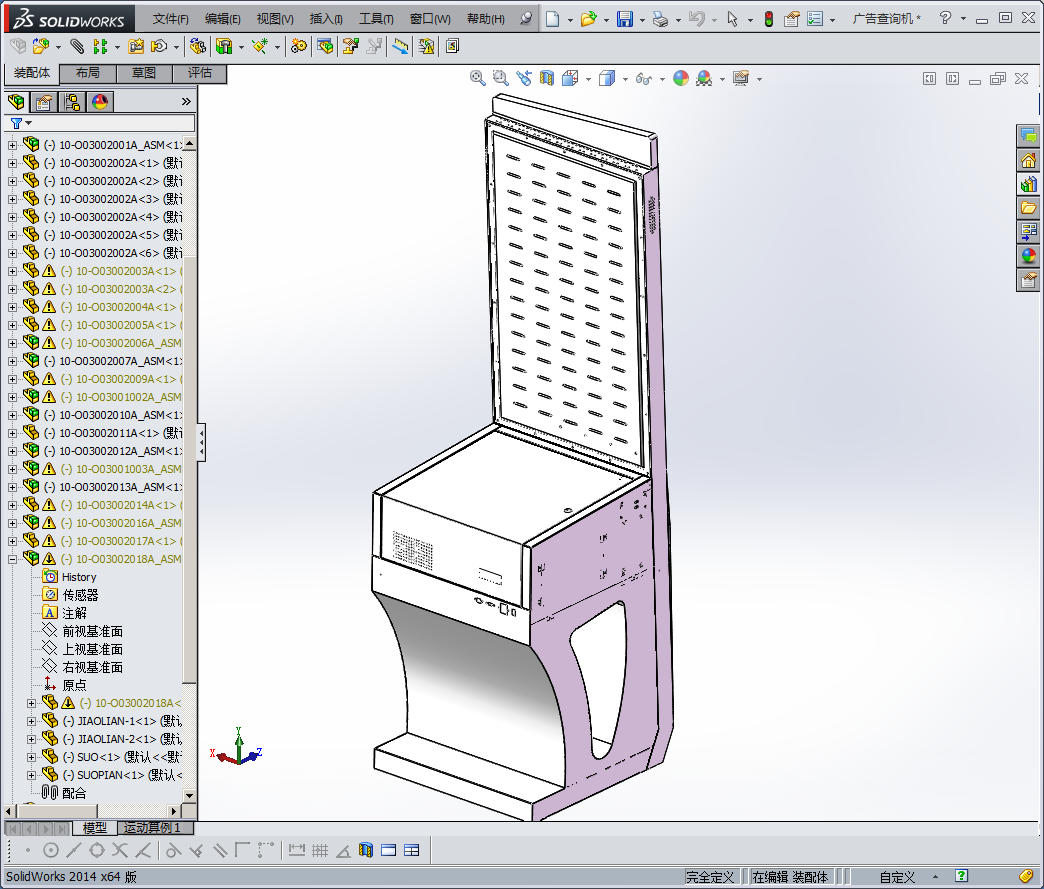Expand the 10-O03002001A_ASM<1> tree node

pos(12,145)
